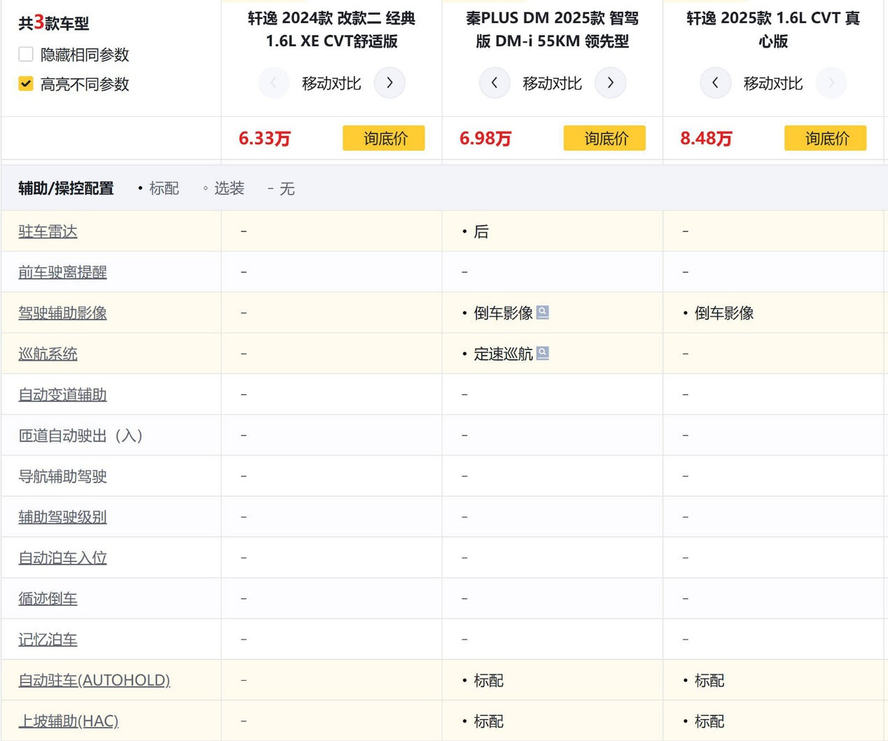Click 定速巡航 value in 巡航系统 row
The width and height of the screenshot is (888, 741).
click(503, 354)
